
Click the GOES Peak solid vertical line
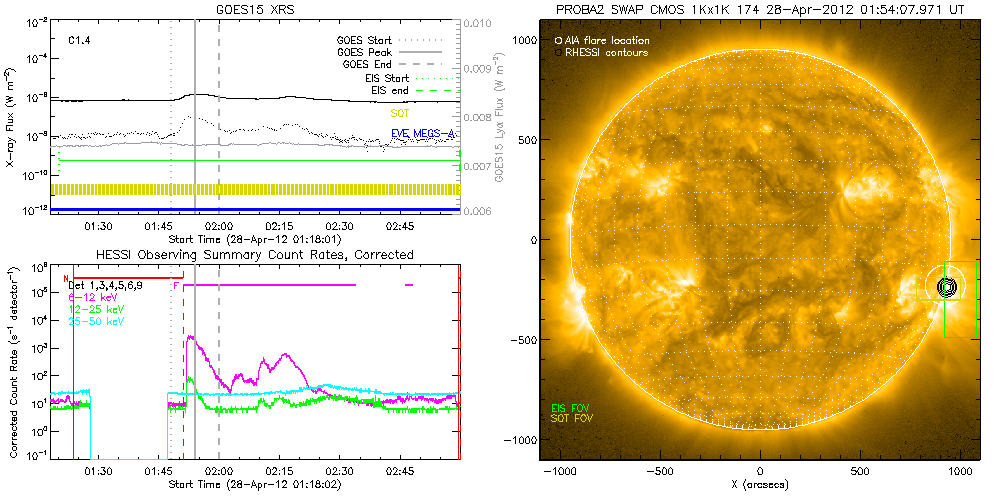tap(195, 110)
